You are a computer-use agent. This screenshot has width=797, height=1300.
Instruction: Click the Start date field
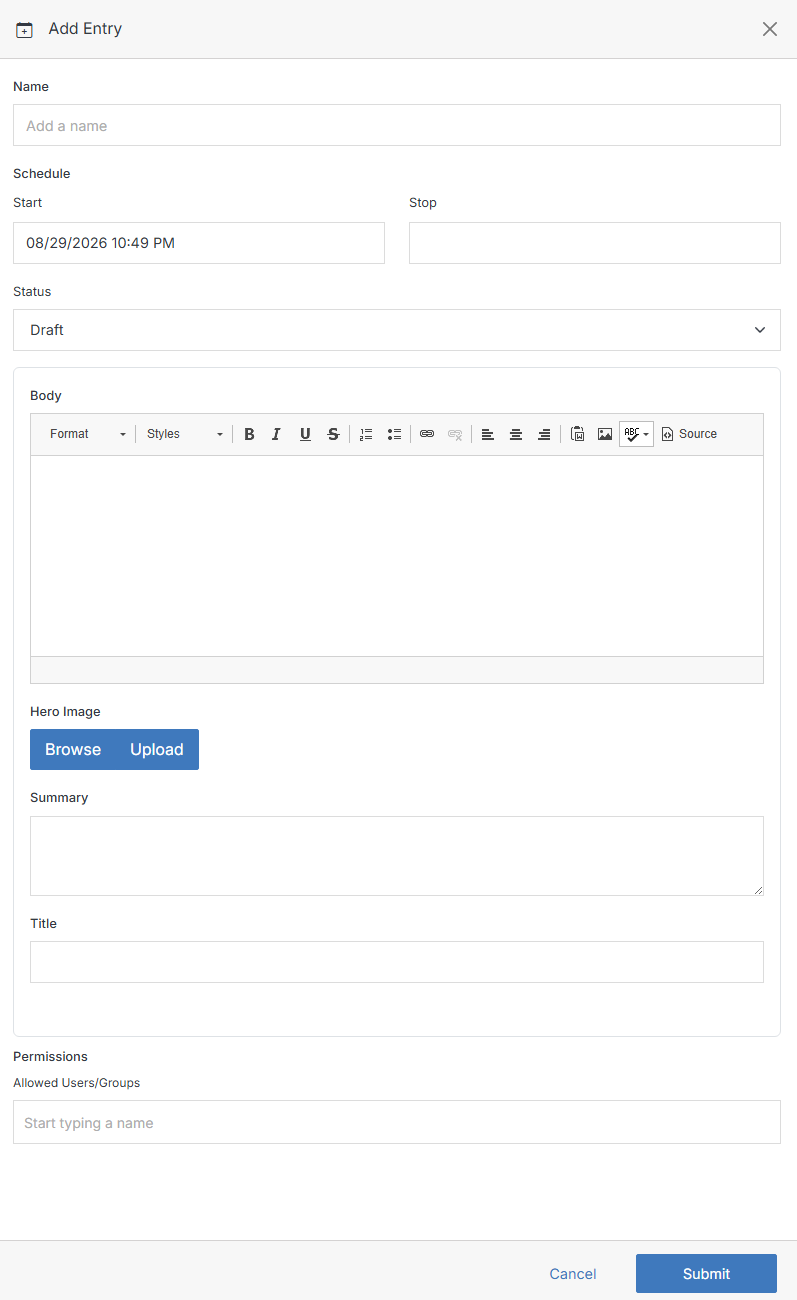pyautogui.click(x=199, y=243)
